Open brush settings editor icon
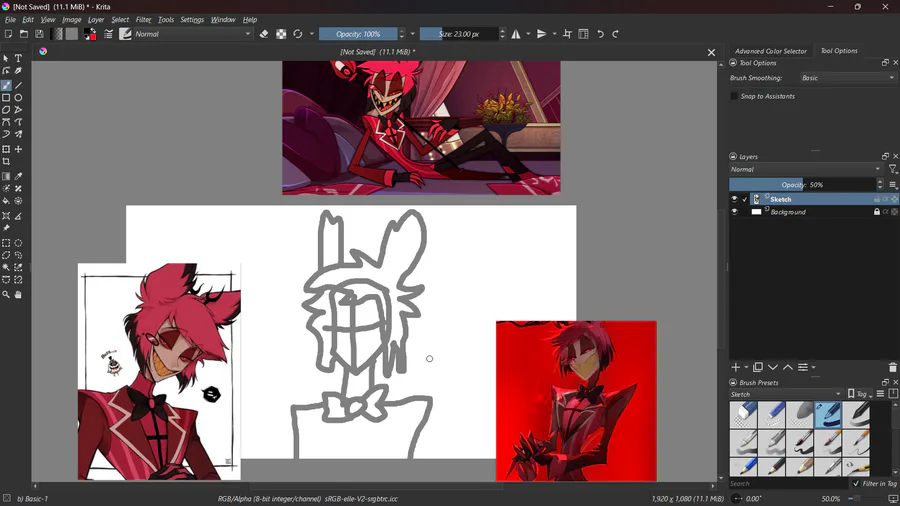The height and width of the screenshot is (506, 900). 108,34
